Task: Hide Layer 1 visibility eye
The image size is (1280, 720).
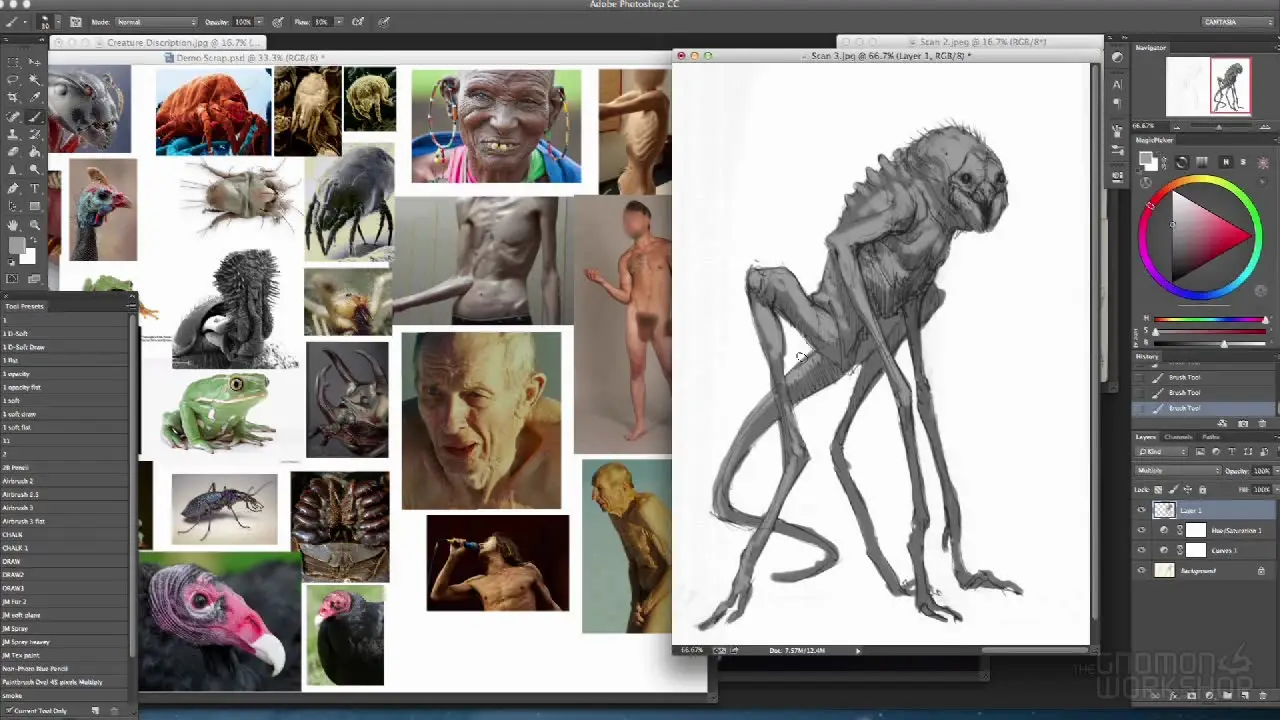Action: tap(1141, 510)
